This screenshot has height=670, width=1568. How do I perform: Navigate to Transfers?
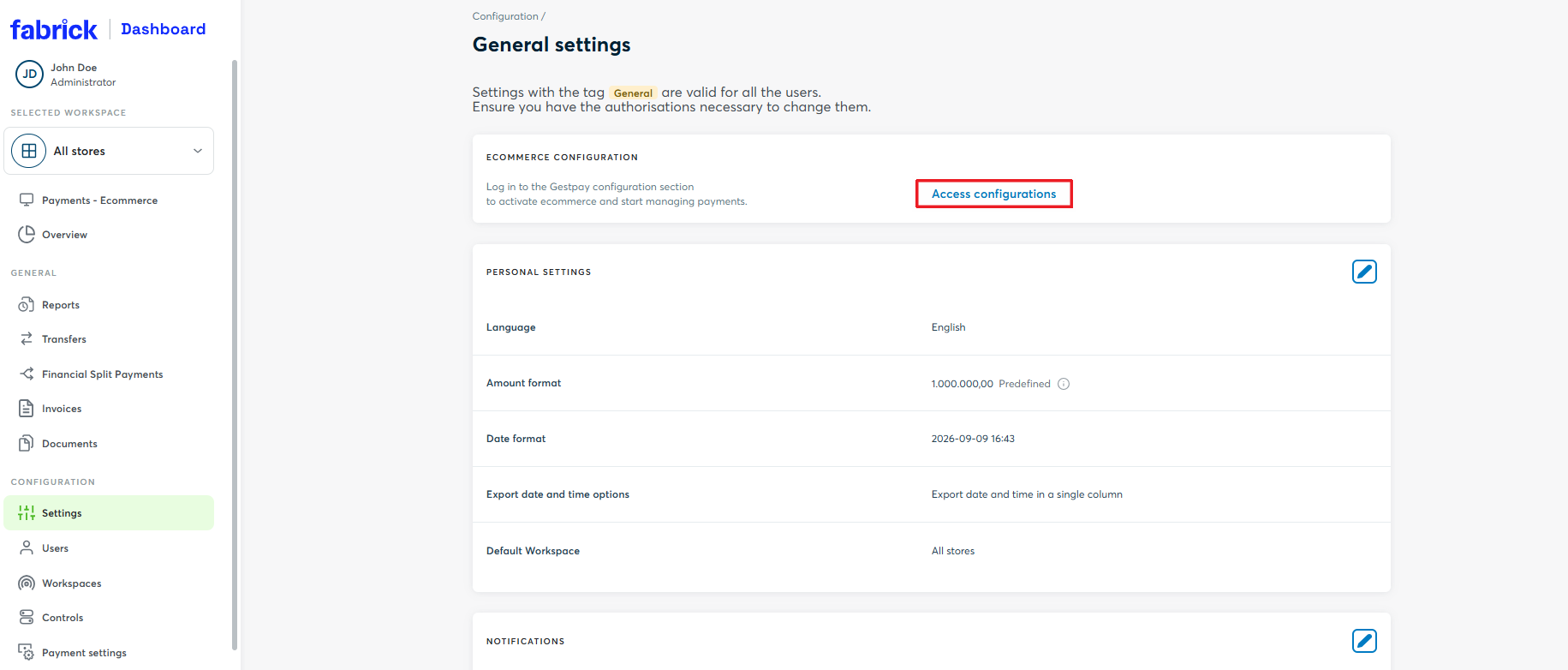click(x=109, y=339)
